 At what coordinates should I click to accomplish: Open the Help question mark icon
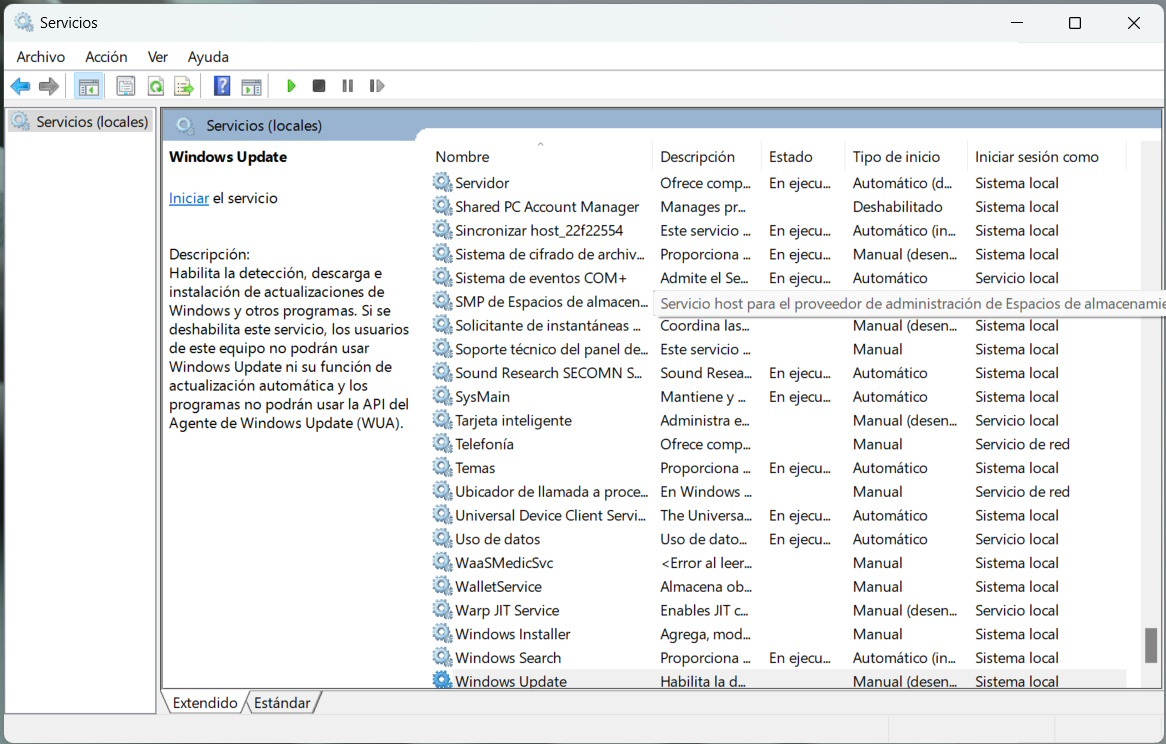click(x=222, y=86)
